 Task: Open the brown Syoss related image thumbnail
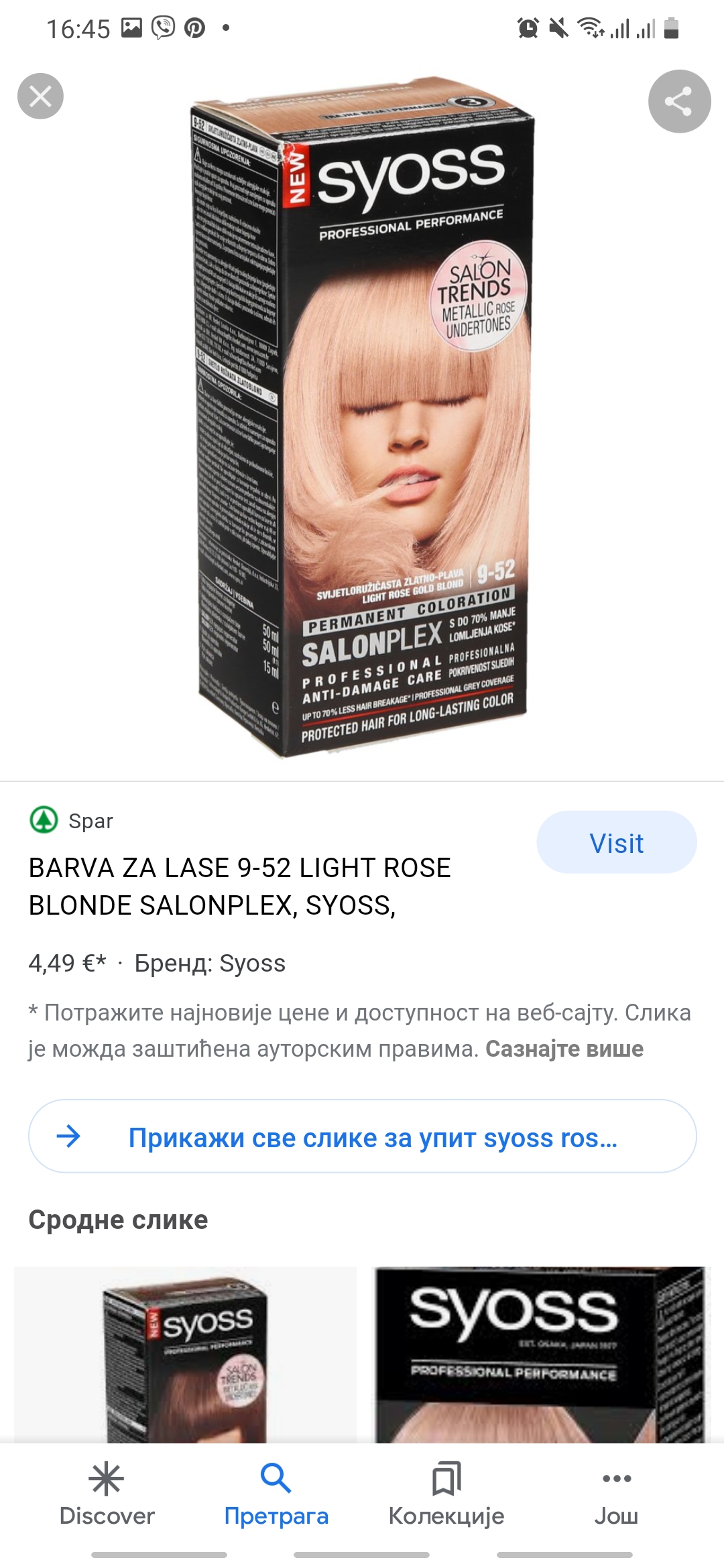pos(185,1354)
